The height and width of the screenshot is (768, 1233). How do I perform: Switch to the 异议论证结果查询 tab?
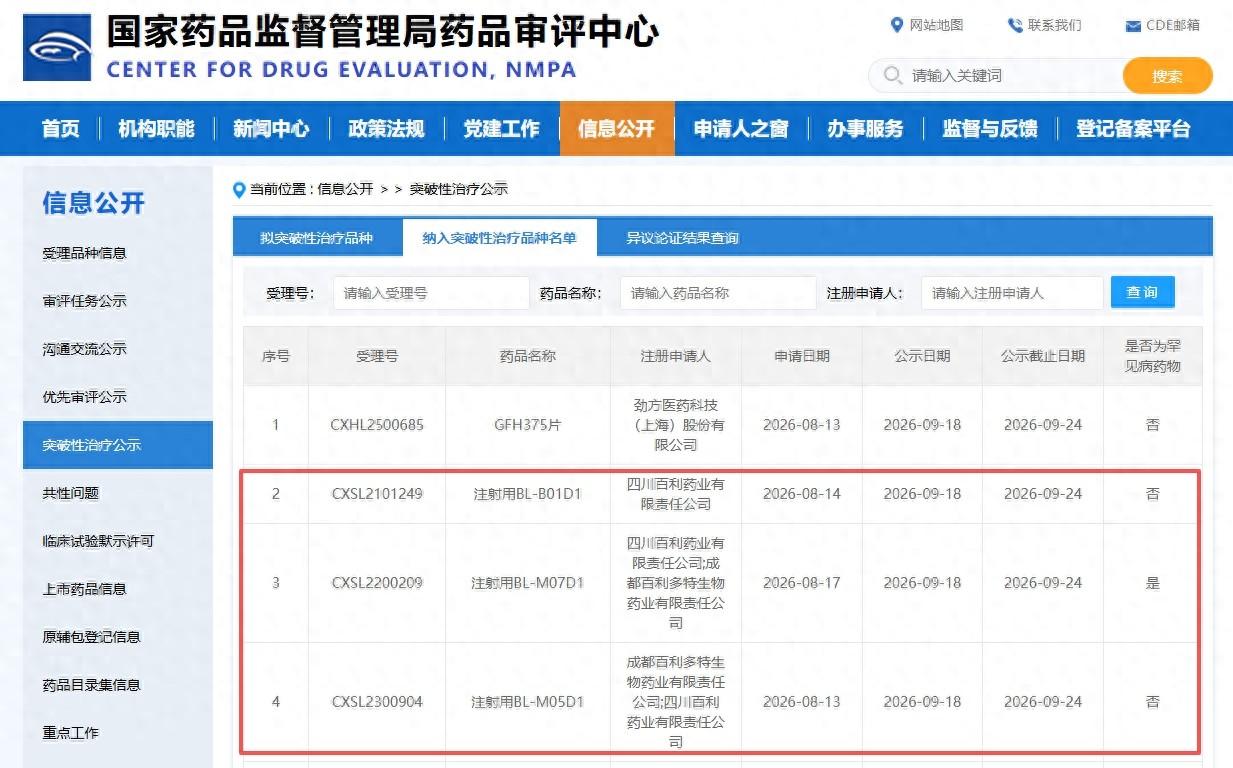pyautogui.click(x=683, y=238)
